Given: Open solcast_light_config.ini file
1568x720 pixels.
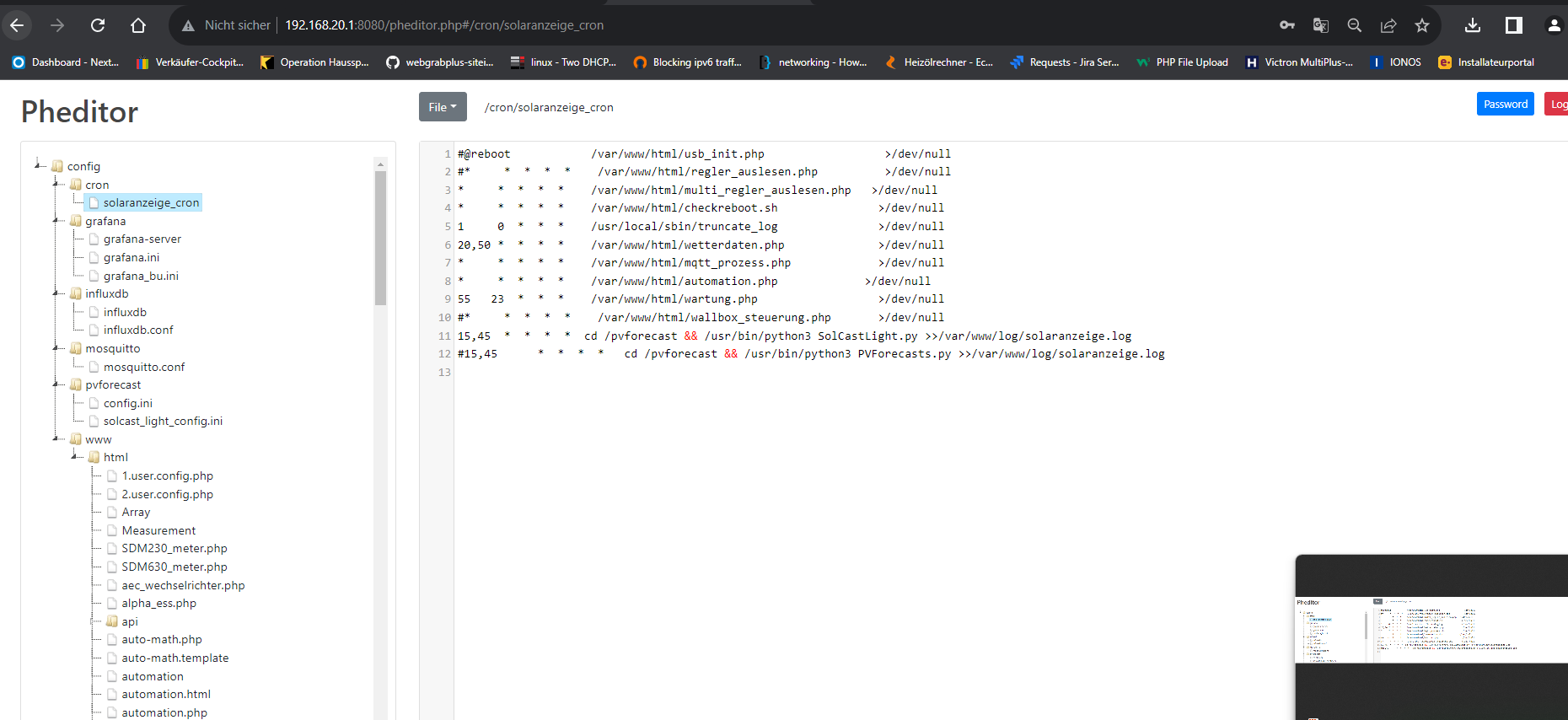Looking at the screenshot, I should 163,422.
